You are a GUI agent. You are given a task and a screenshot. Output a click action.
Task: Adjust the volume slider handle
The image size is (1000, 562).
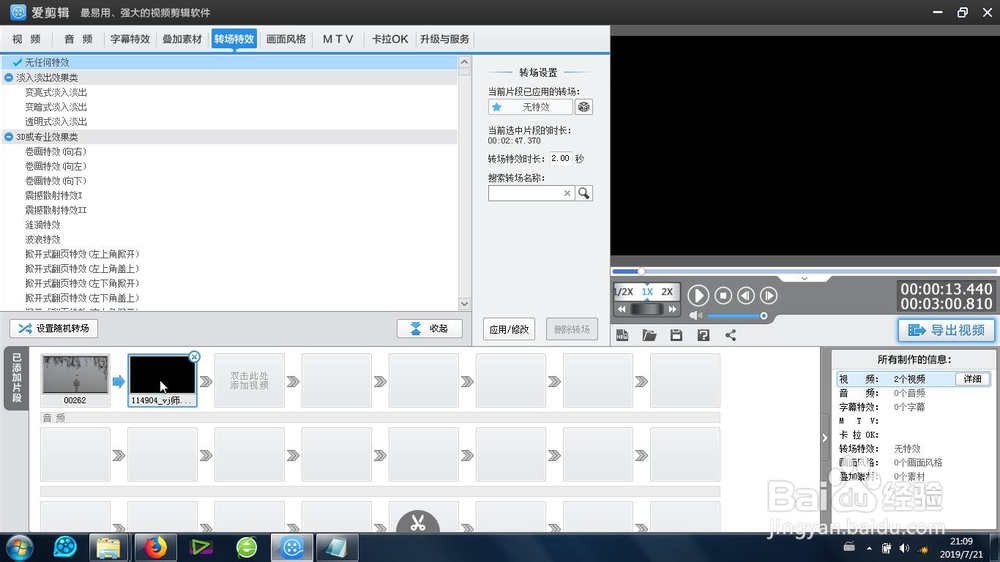click(763, 316)
